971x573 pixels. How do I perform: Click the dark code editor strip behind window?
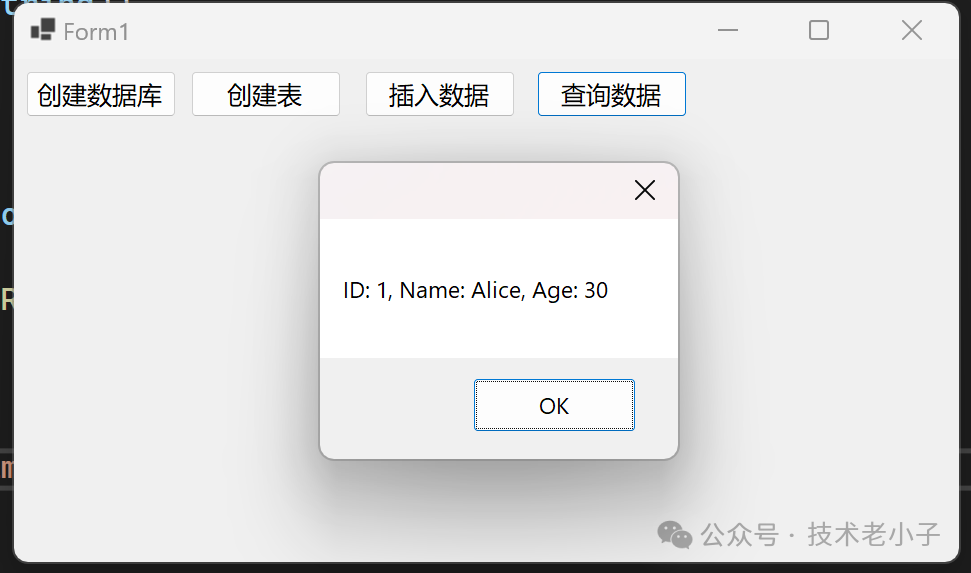(x=6, y=372)
